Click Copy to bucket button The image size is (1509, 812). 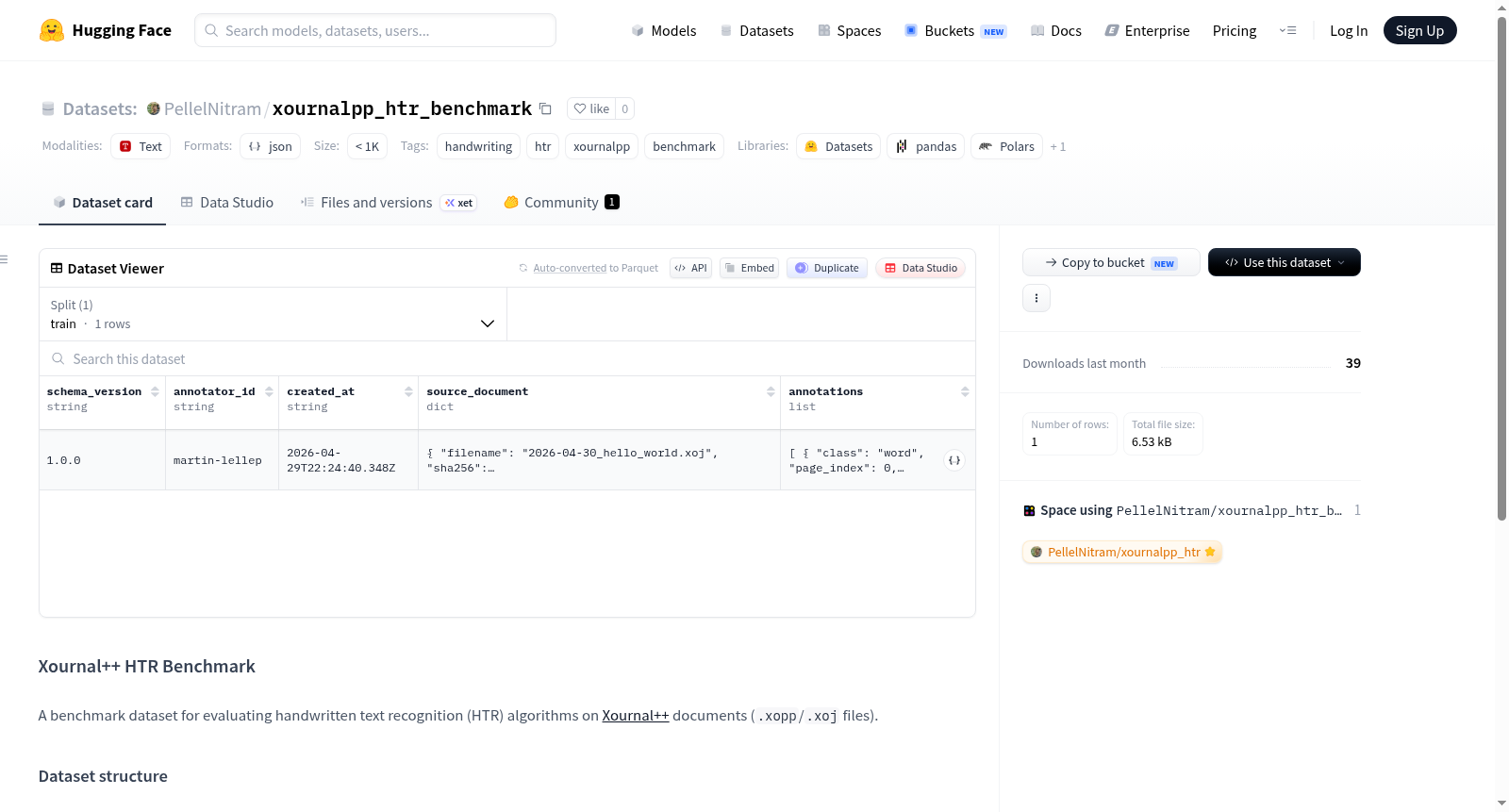click(x=1111, y=262)
